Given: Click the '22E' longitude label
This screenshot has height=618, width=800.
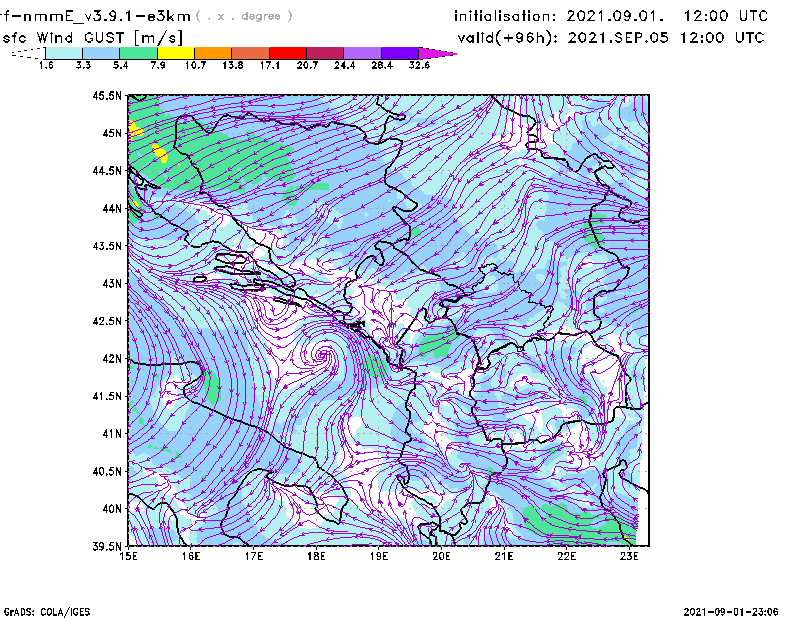Looking at the screenshot, I should pyautogui.click(x=566, y=556).
